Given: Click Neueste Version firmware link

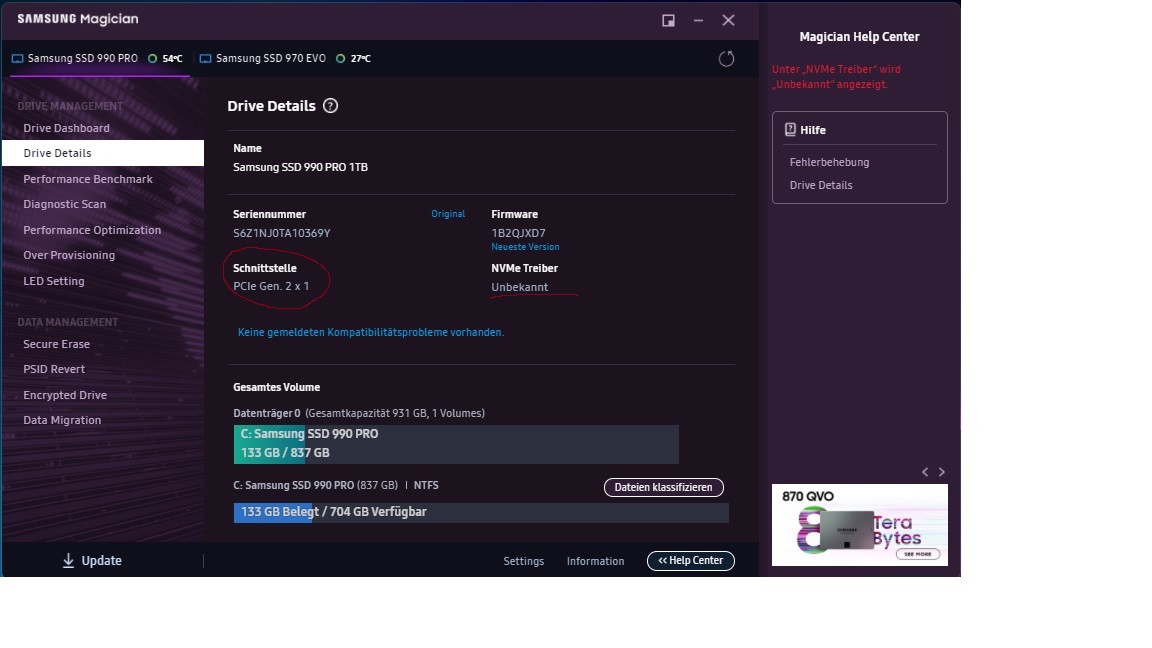Looking at the screenshot, I should point(525,247).
